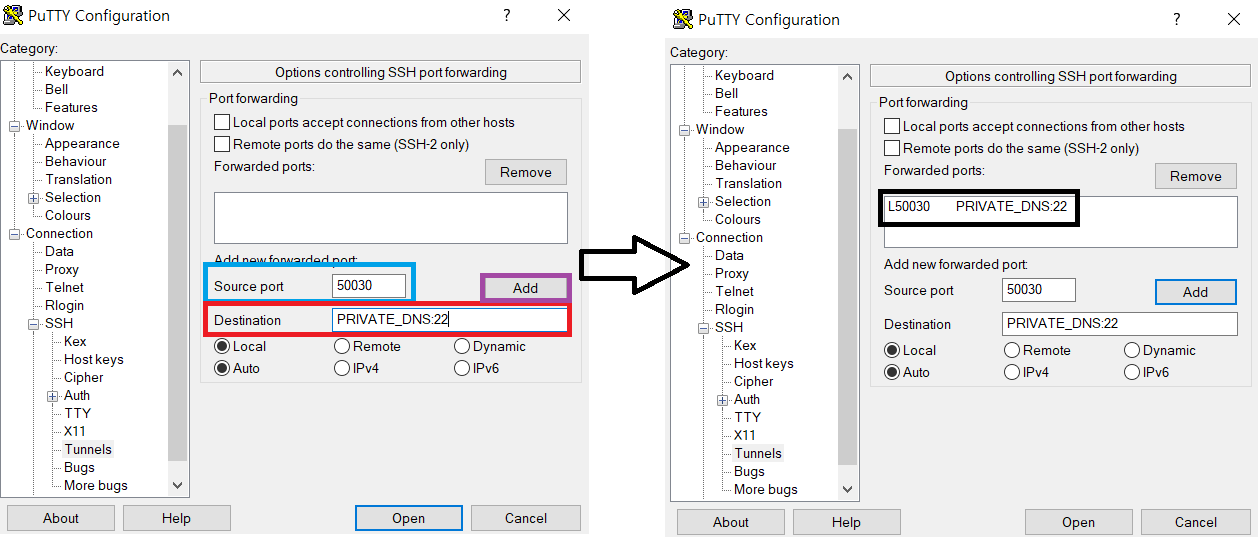This screenshot has height=537, width=1258.
Task: Choose the IPv4 option in right window
Action: point(1012,372)
